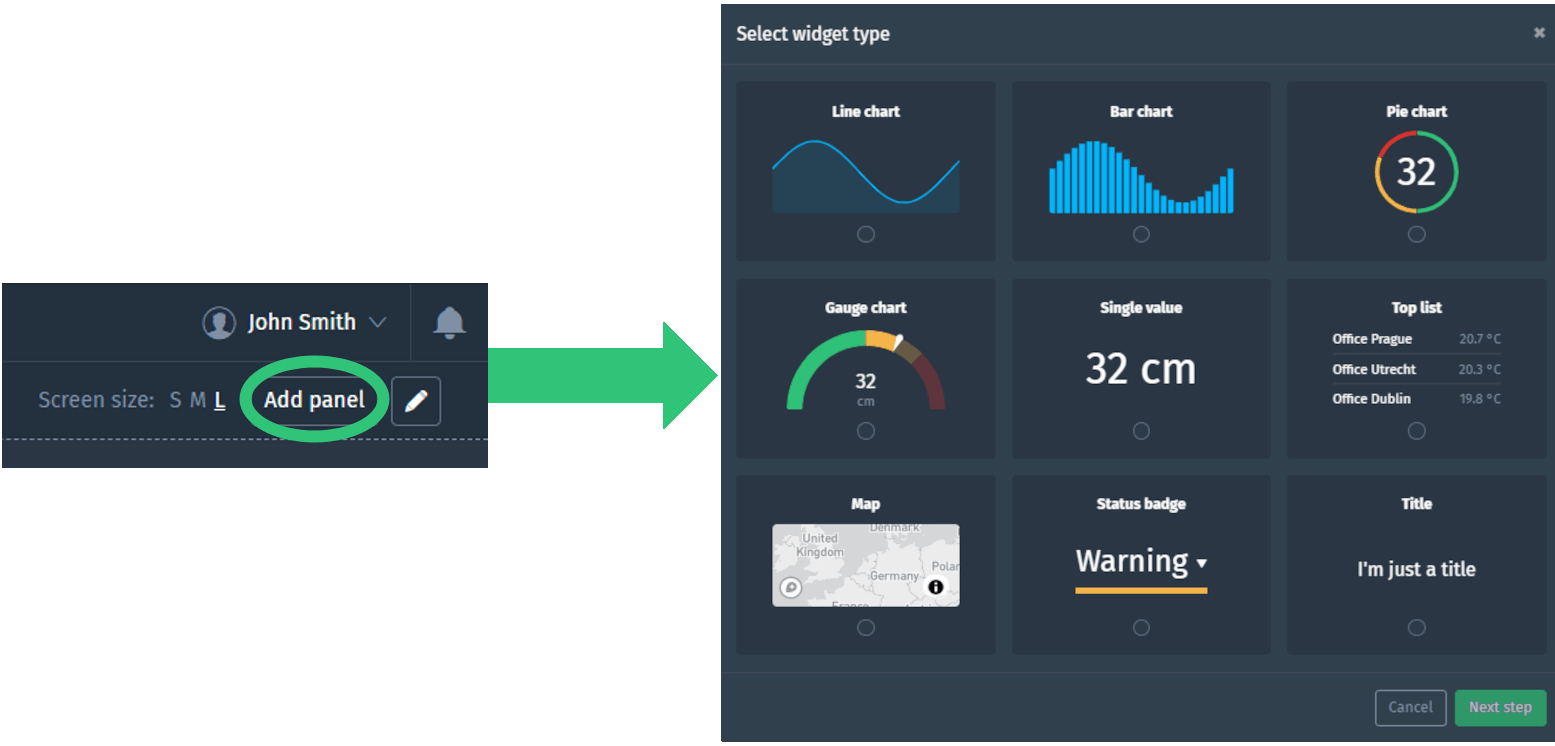This screenshot has height=746, width=1555.
Task: Close the Select widget type dialog
Action: pyautogui.click(x=1539, y=33)
